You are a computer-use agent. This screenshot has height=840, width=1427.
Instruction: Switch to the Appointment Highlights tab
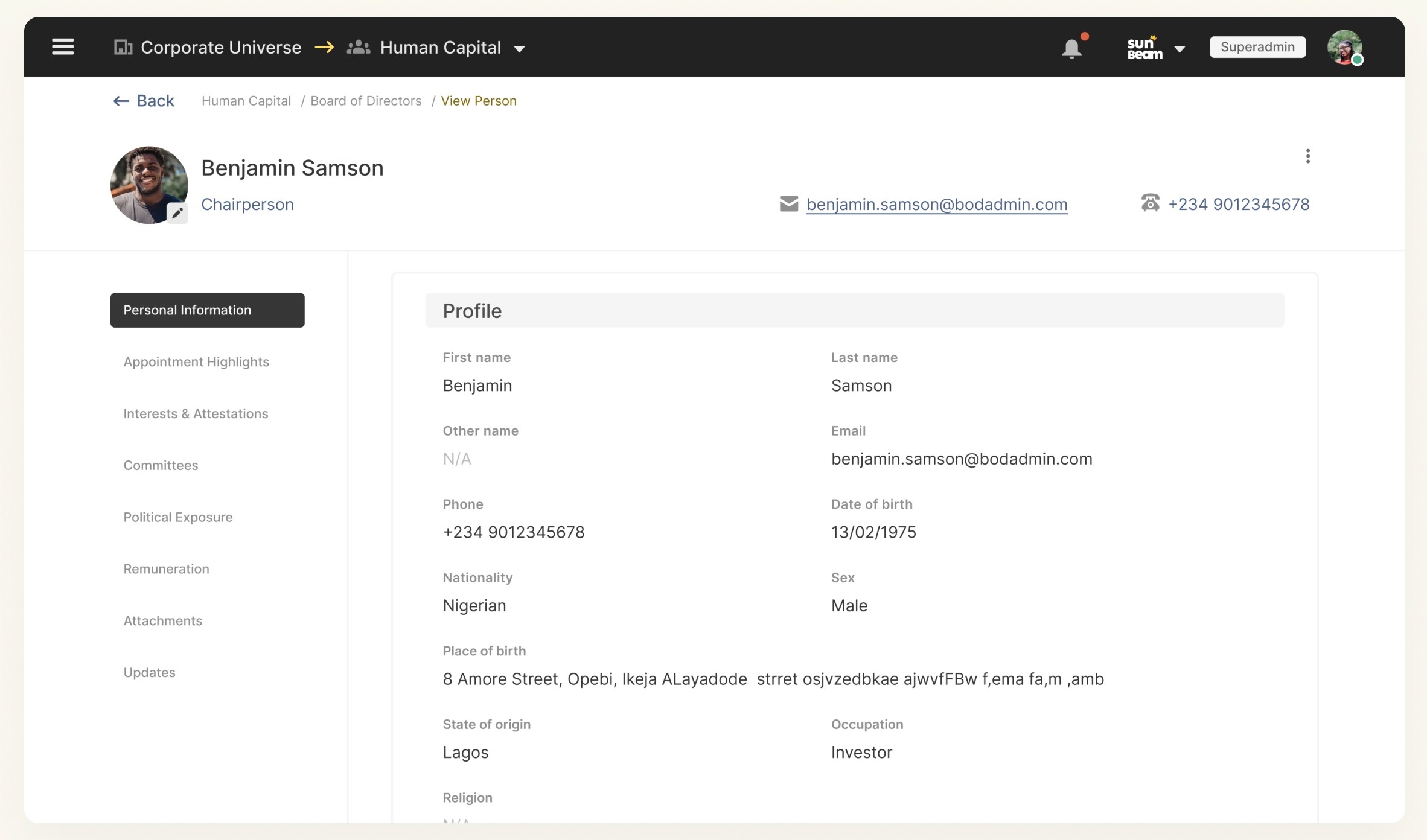click(x=196, y=362)
